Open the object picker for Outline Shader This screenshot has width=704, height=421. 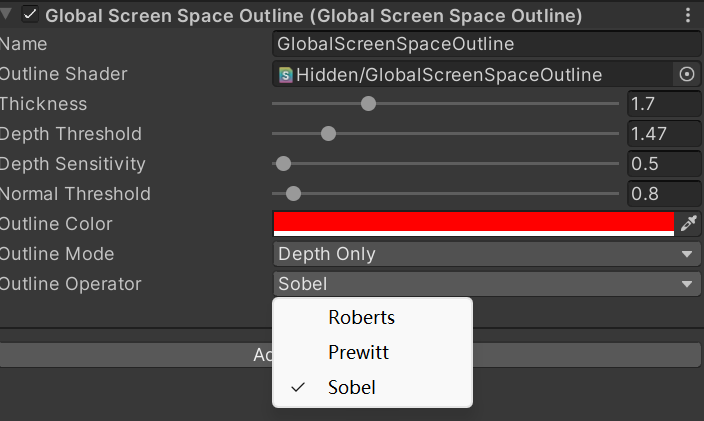coord(686,74)
